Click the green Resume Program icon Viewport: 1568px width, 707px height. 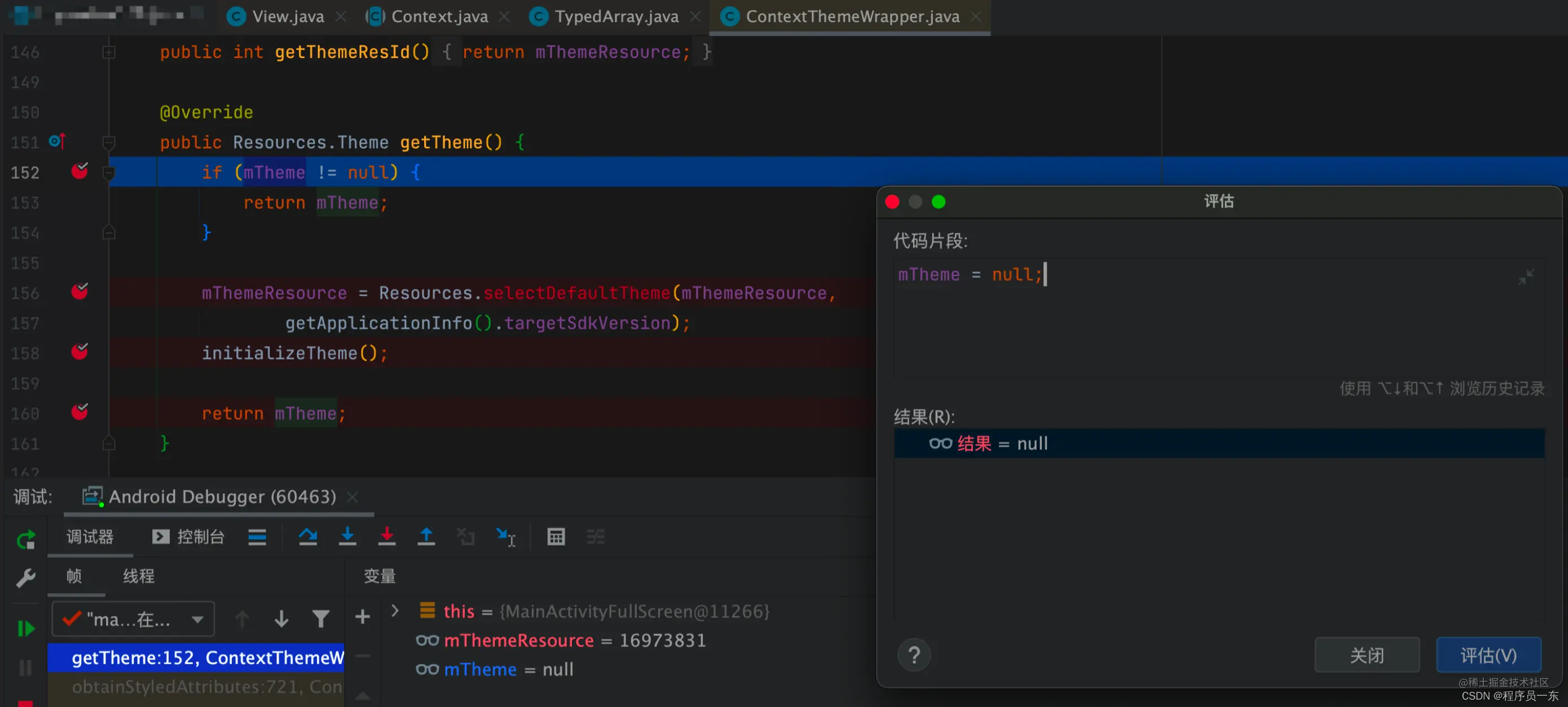pyautogui.click(x=25, y=628)
